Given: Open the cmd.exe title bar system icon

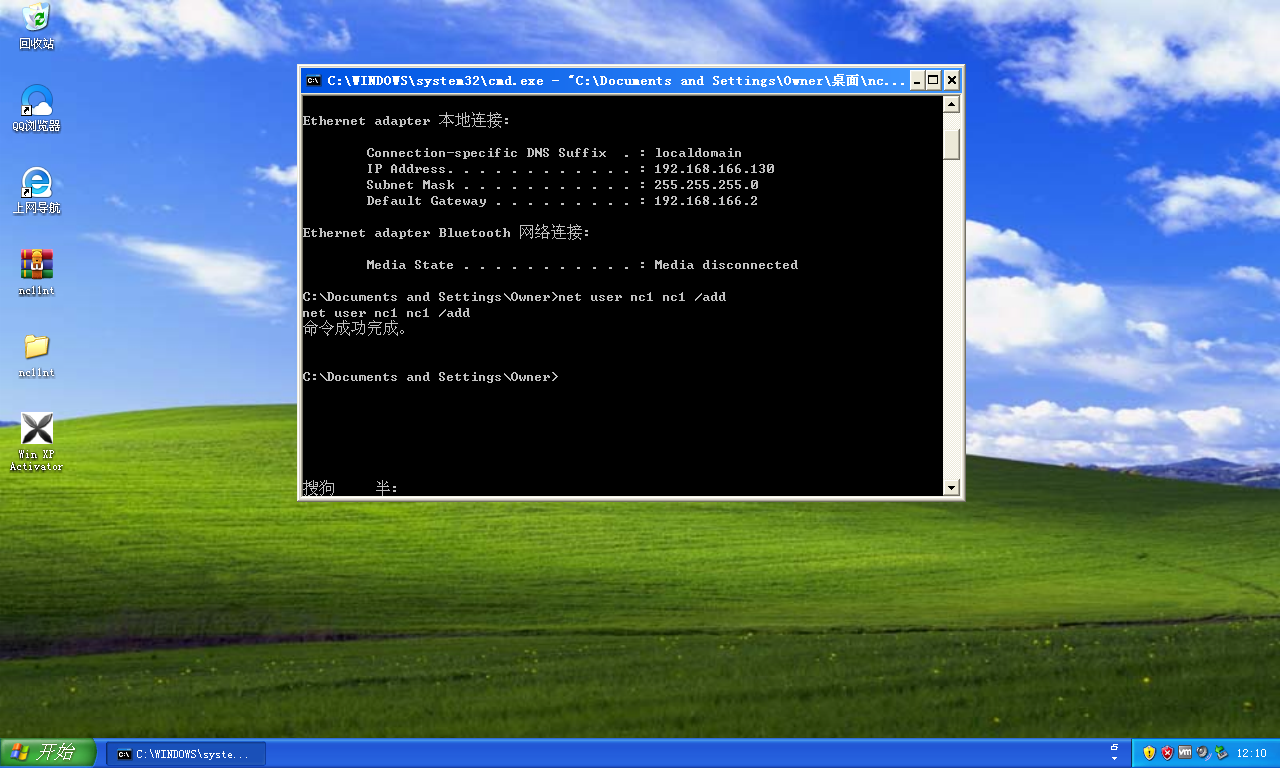Looking at the screenshot, I should [x=313, y=81].
